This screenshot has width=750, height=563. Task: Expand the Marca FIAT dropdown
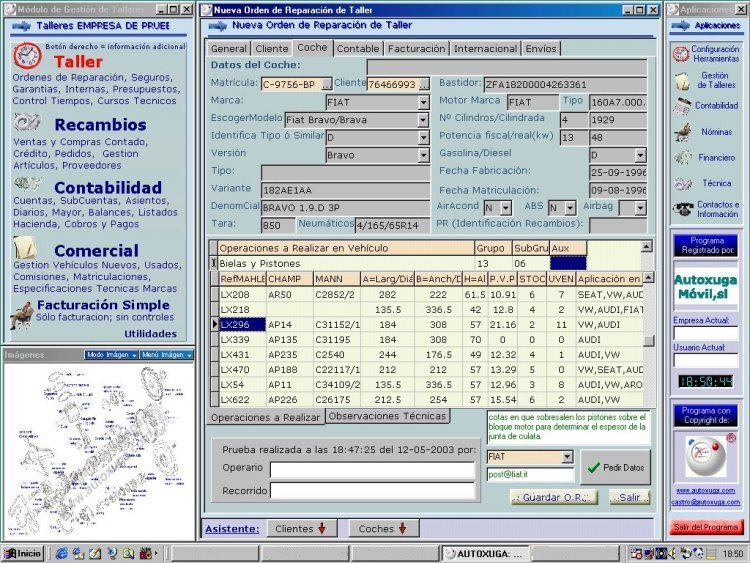tap(424, 102)
